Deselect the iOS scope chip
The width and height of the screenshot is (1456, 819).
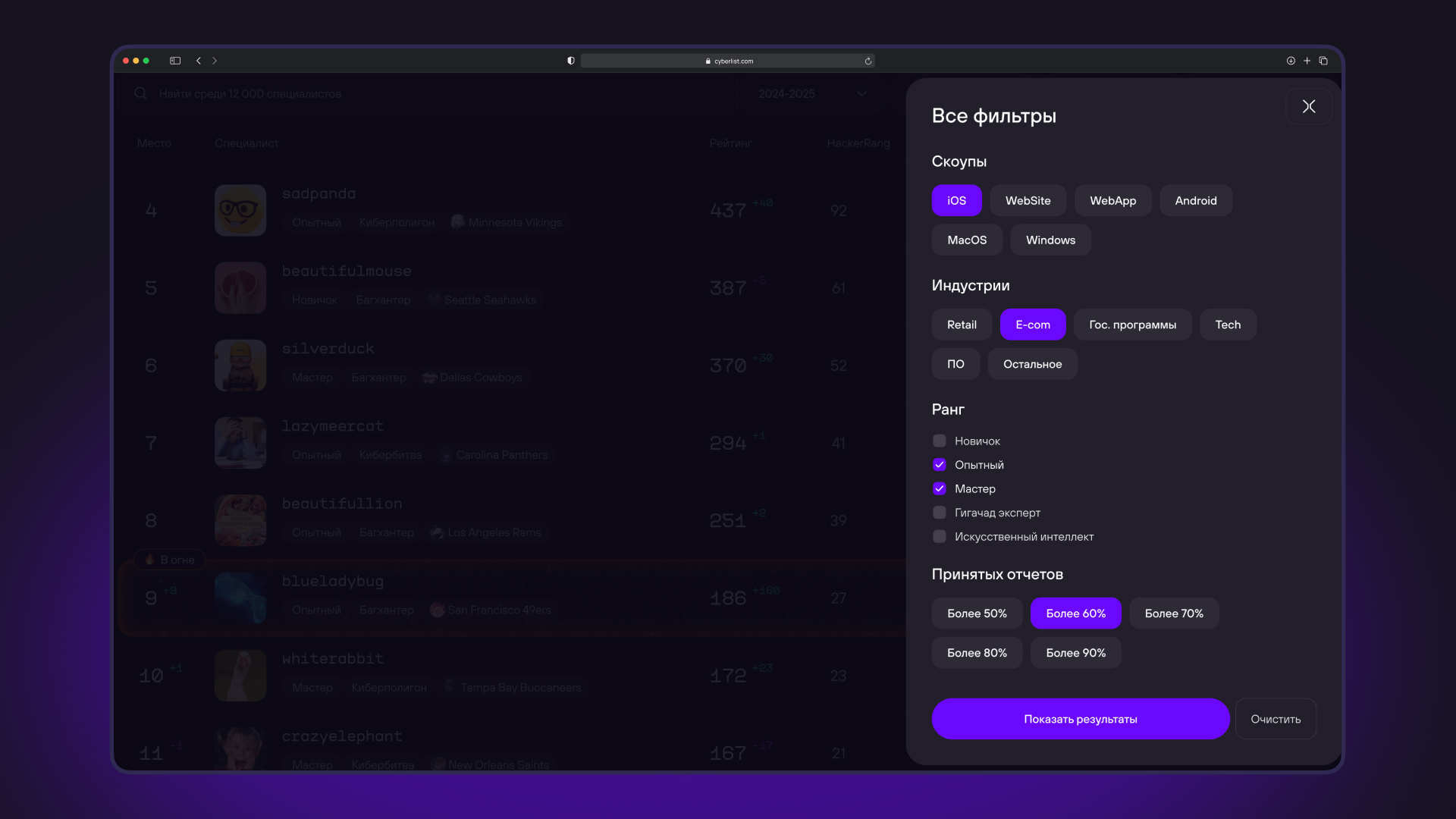tap(956, 201)
